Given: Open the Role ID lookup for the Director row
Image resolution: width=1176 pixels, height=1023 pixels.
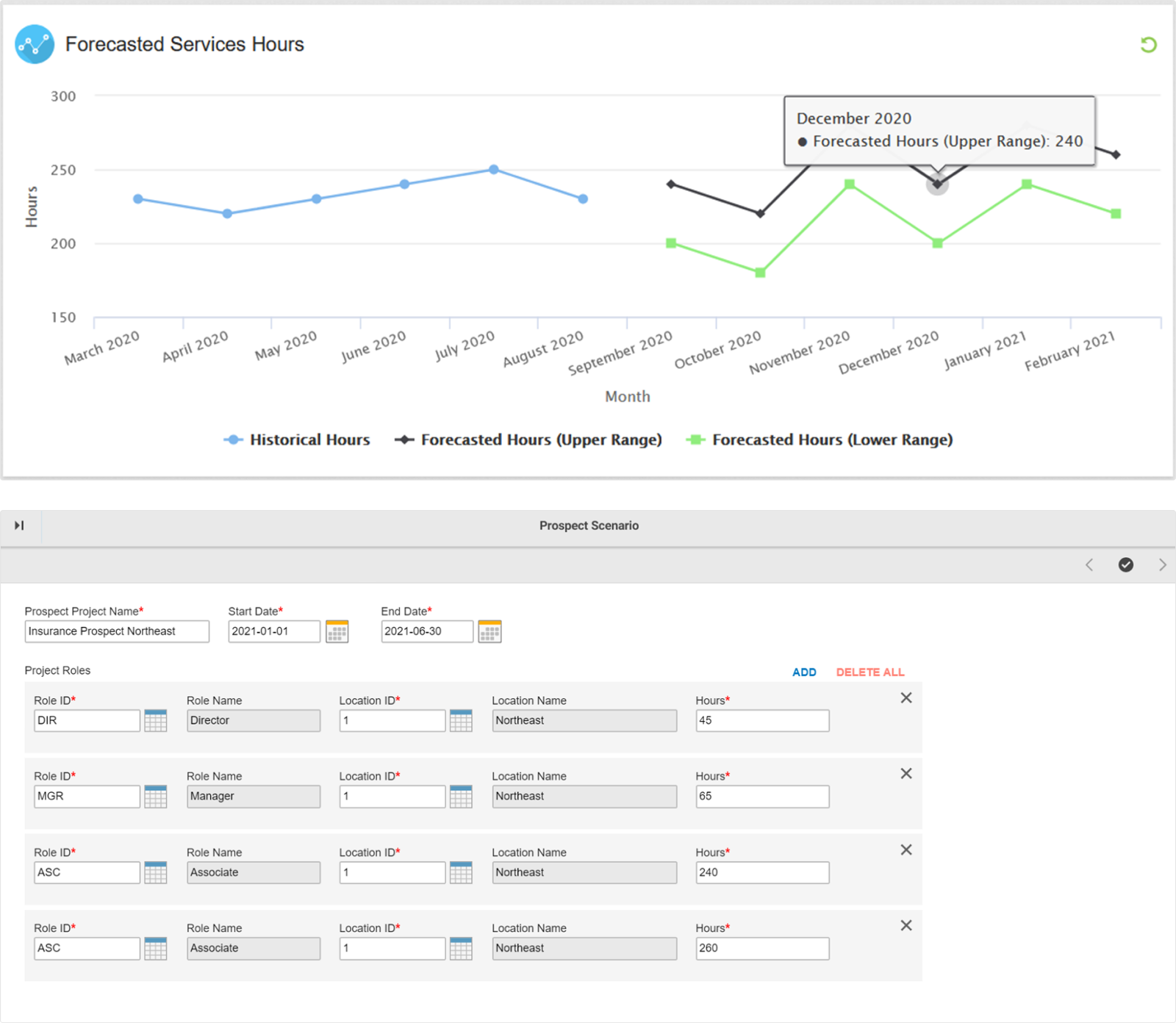Looking at the screenshot, I should (155, 720).
